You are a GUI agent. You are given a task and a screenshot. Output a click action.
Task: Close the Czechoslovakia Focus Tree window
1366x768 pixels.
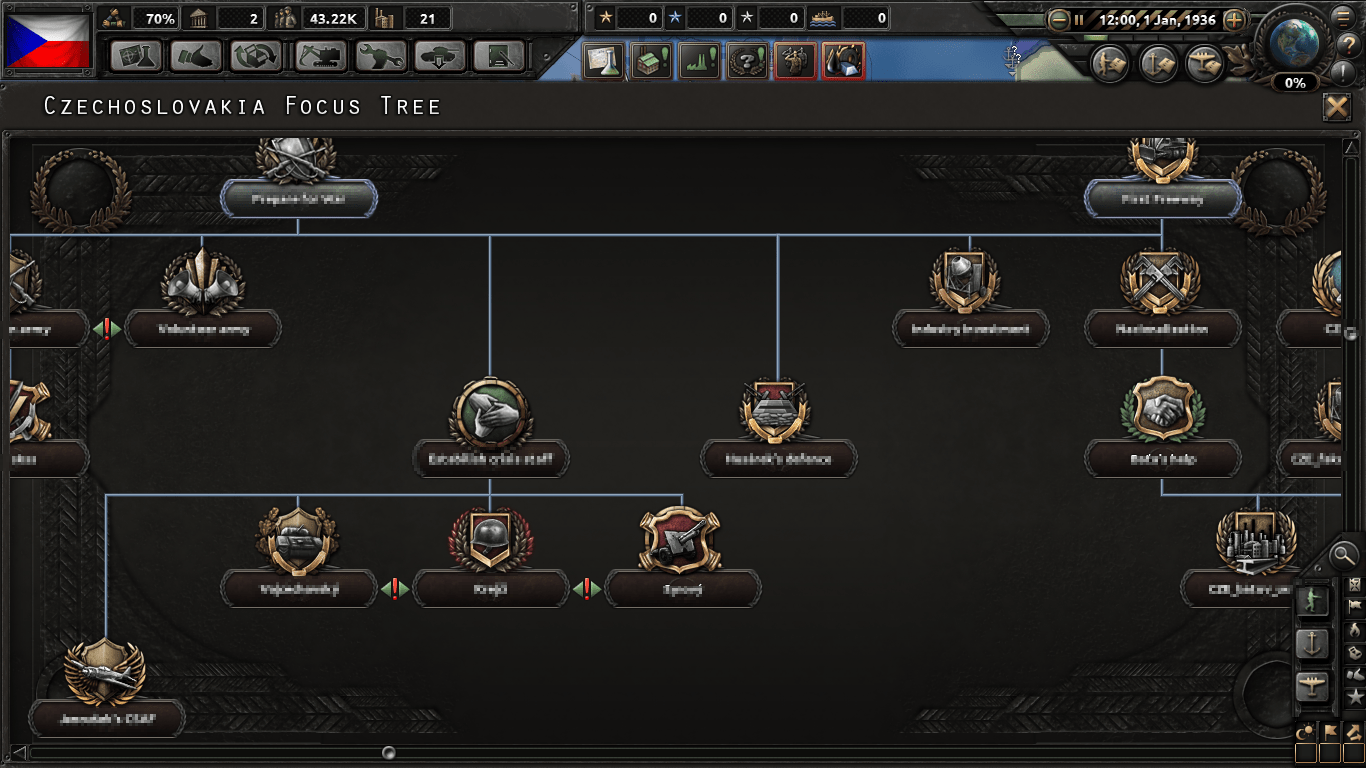click(1337, 107)
